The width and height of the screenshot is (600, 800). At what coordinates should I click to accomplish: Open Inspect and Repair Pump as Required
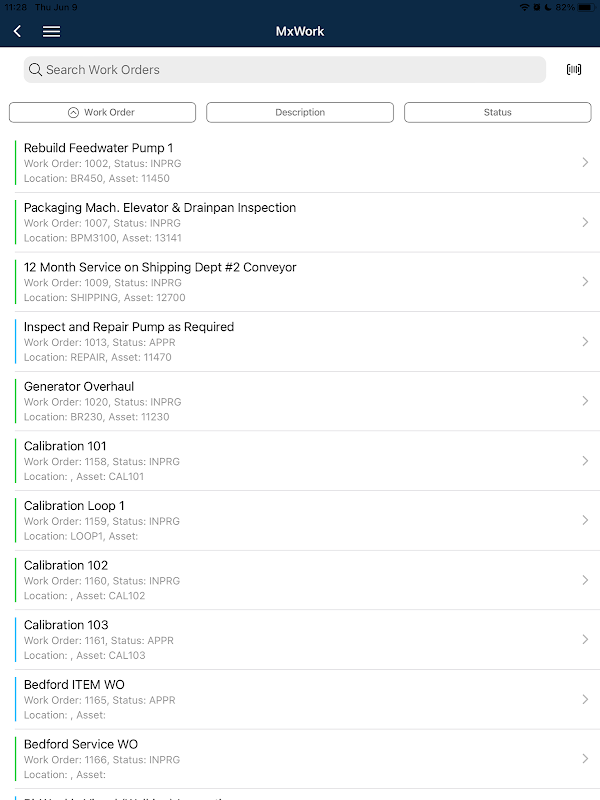click(x=307, y=342)
